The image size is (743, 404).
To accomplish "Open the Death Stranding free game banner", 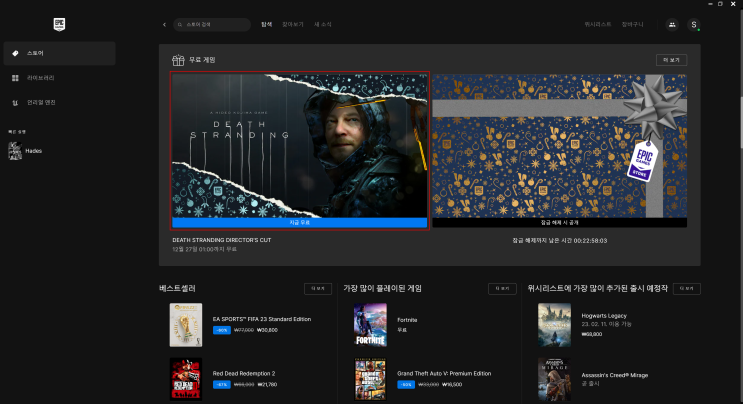I will pos(299,146).
